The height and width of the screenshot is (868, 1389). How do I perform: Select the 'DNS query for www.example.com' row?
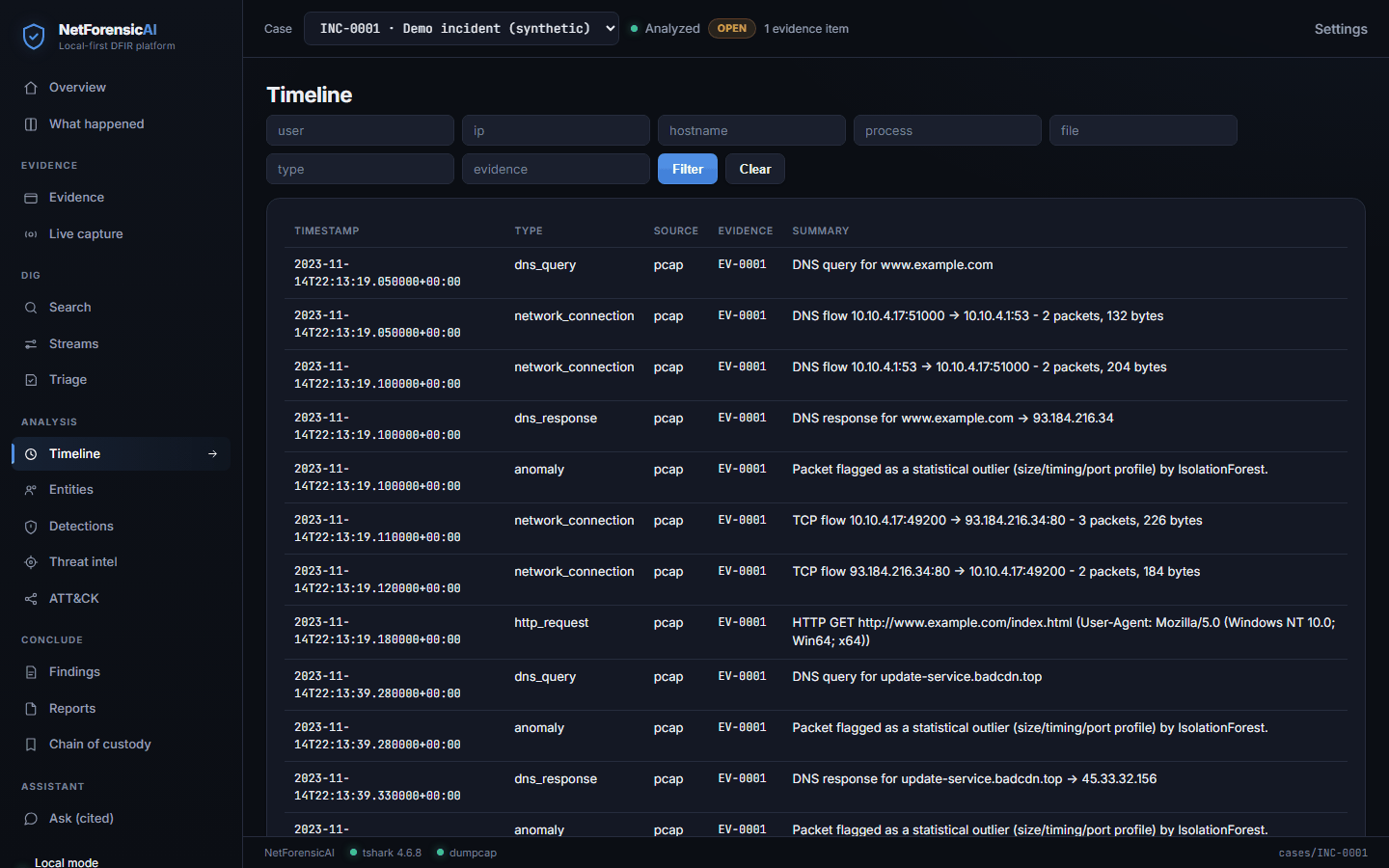(816, 273)
